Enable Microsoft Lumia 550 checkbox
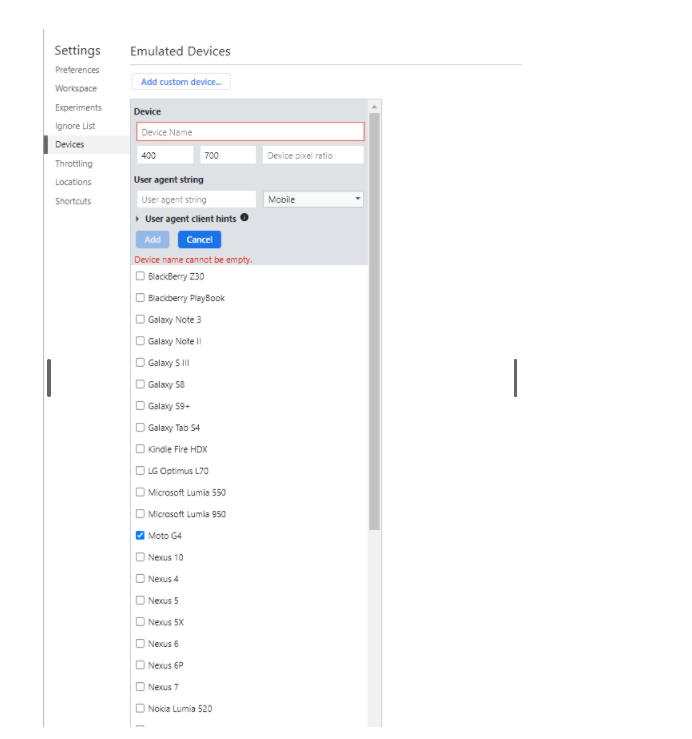The height and width of the screenshot is (739, 692). click(140, 492)
